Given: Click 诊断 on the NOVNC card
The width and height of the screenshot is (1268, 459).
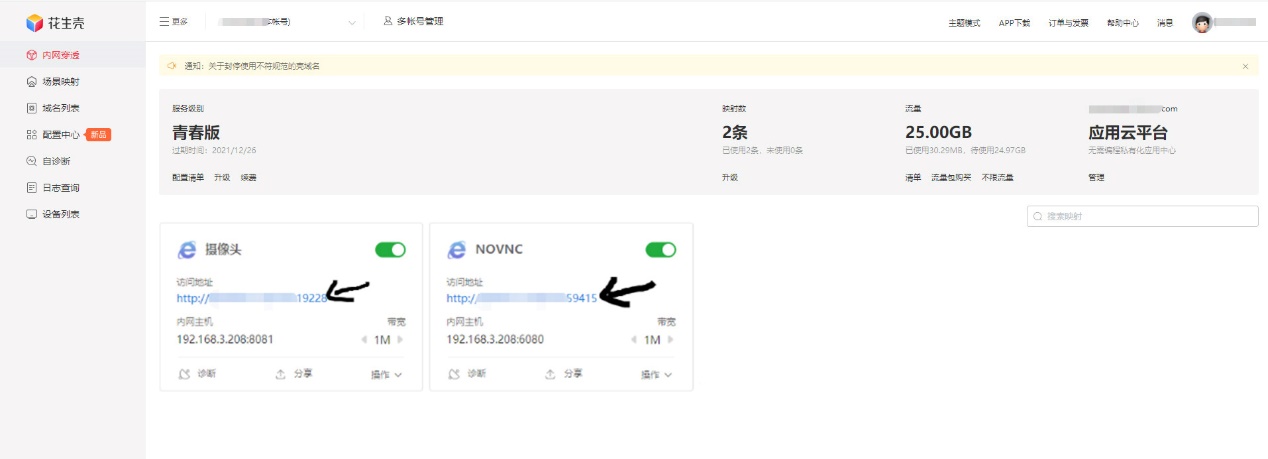Looking at the screenshot, I should coord(467,374).
